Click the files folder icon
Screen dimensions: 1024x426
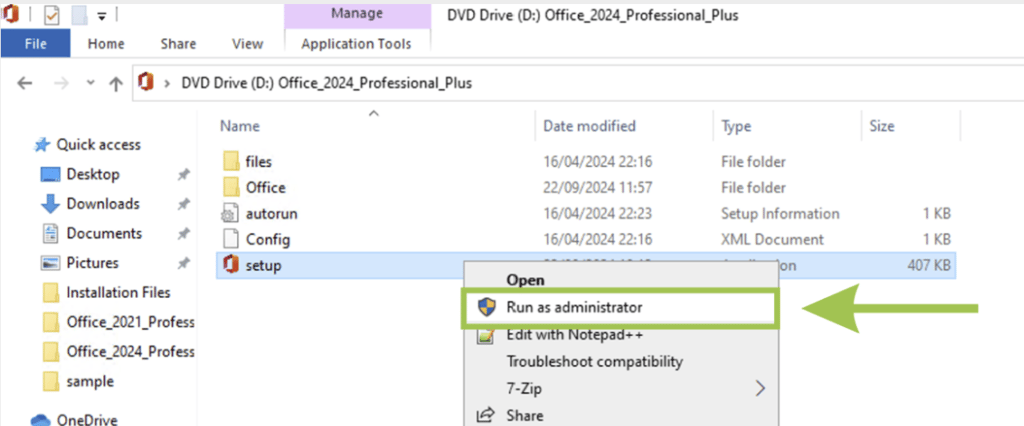pyautogui.click(x=231, y=161)
